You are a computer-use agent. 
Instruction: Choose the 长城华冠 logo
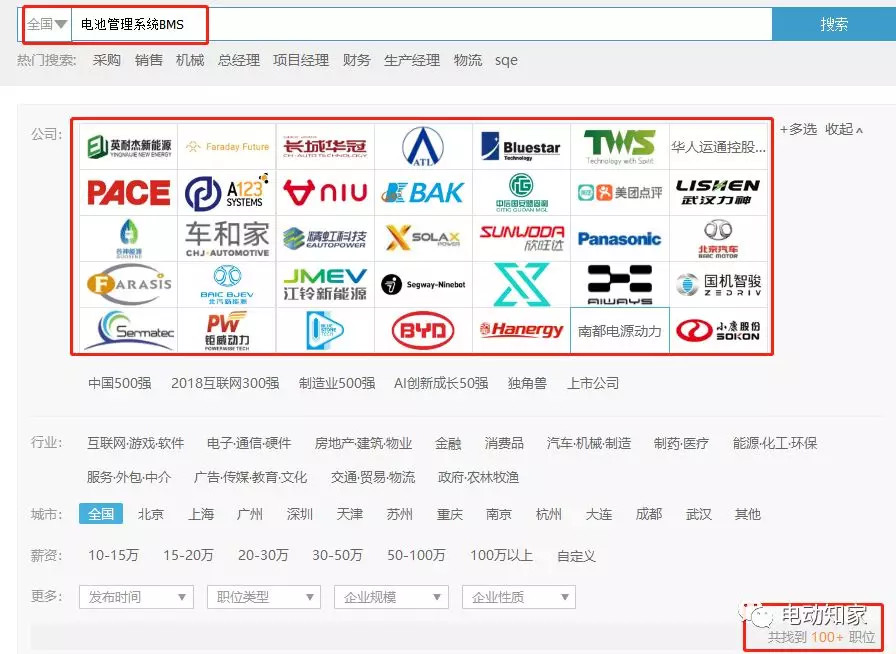click(x=325, y=147)
